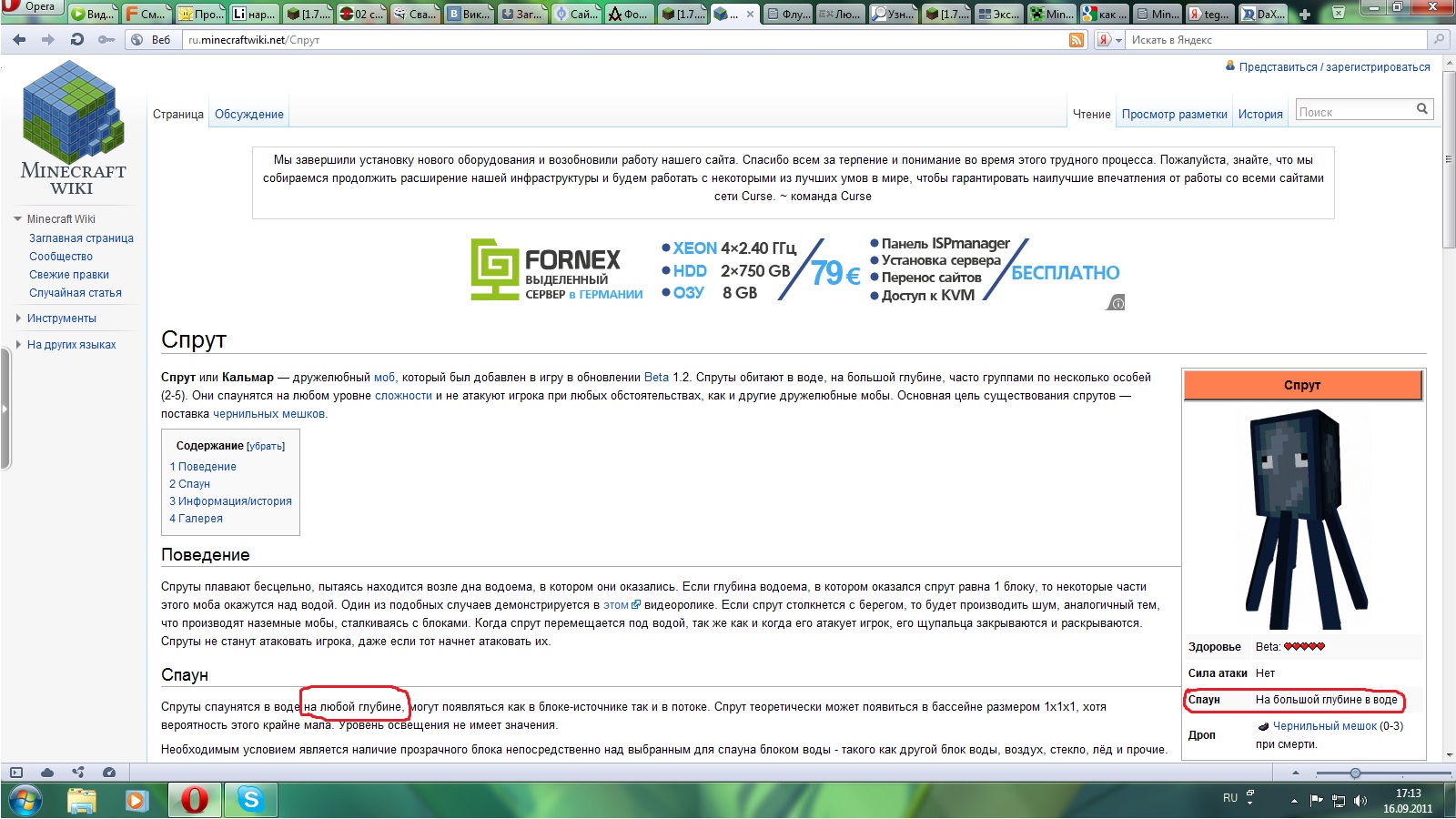Open Skype from the Windows taskbar
Viewport: 1456px width, 819px height.
(x=250, y=800)
